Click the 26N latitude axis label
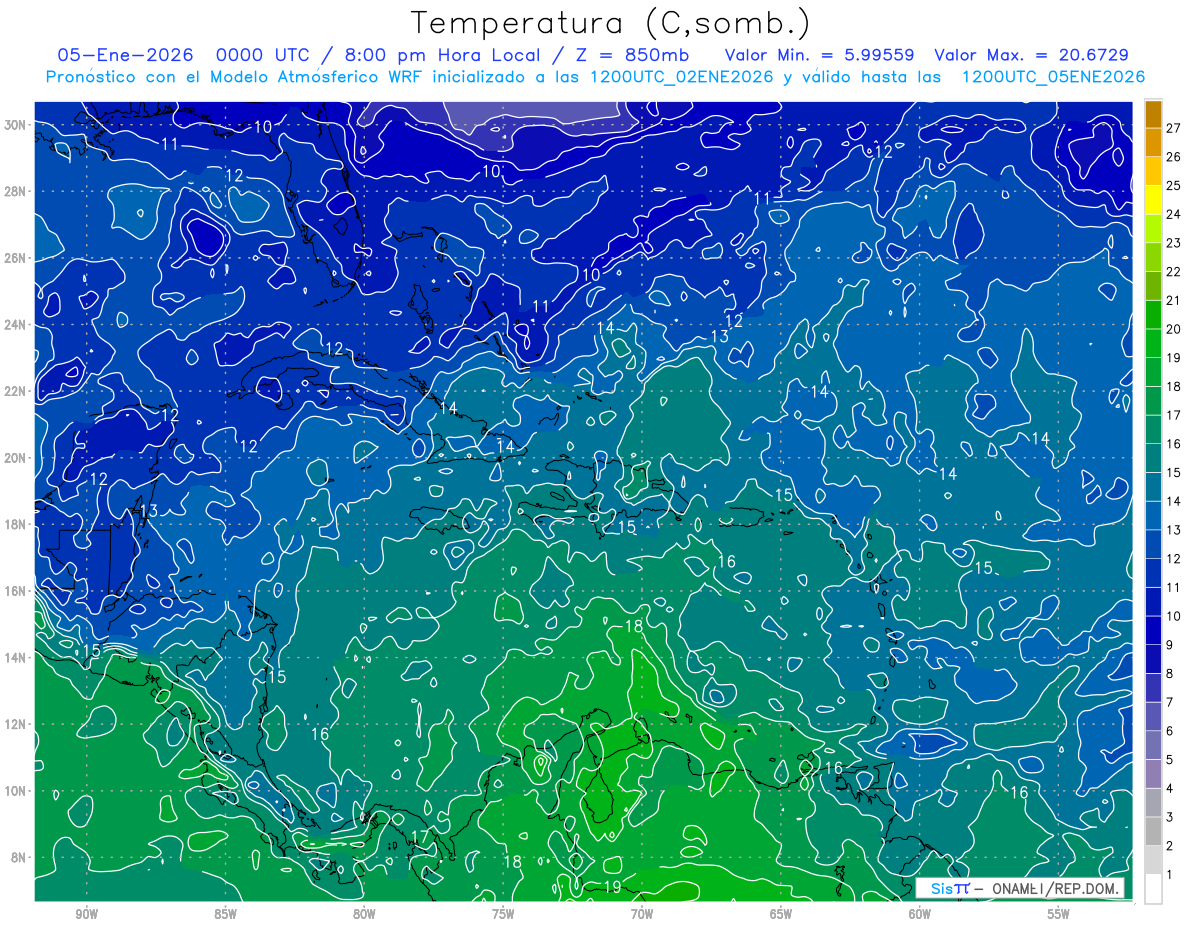The image size is (1200, 927). tap(16, 258)
